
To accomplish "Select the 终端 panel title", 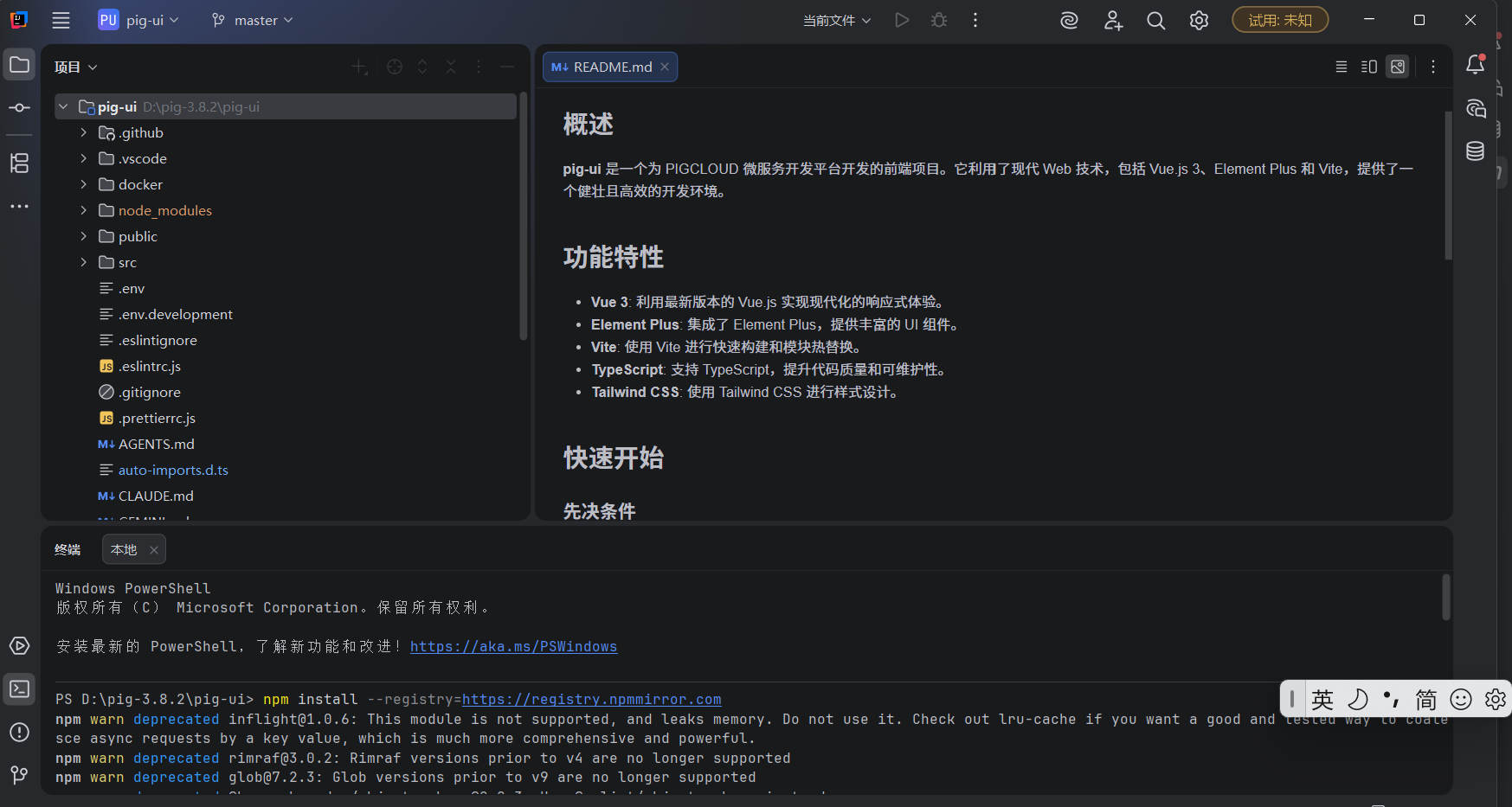I will [x=68, y=549].
